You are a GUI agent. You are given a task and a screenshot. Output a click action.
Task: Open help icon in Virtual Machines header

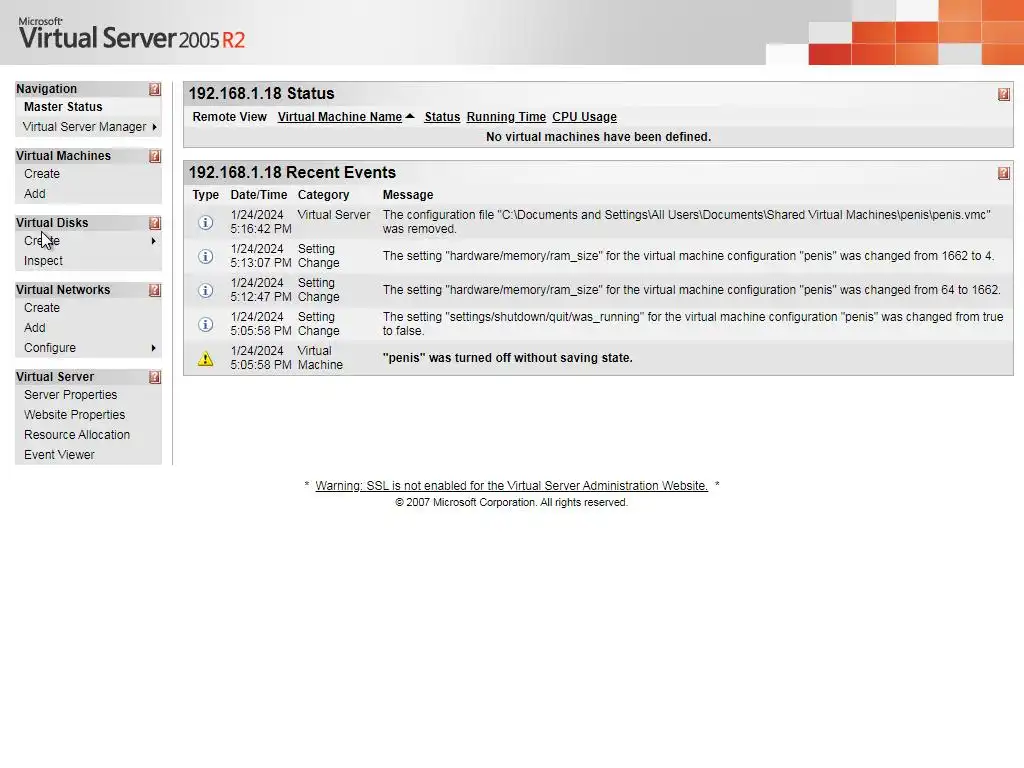point(155,156)
